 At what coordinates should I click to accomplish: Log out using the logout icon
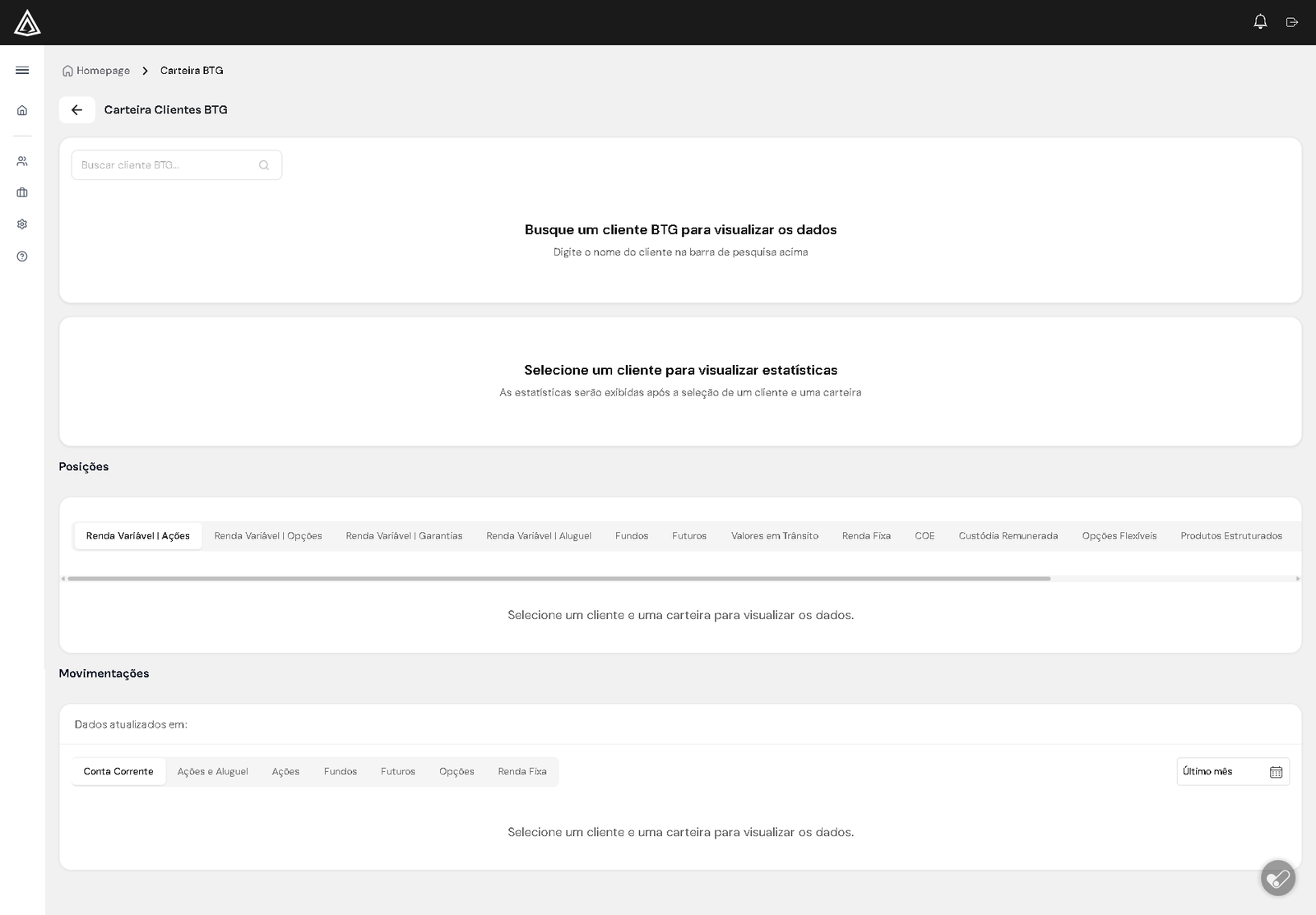[1291, 22]
